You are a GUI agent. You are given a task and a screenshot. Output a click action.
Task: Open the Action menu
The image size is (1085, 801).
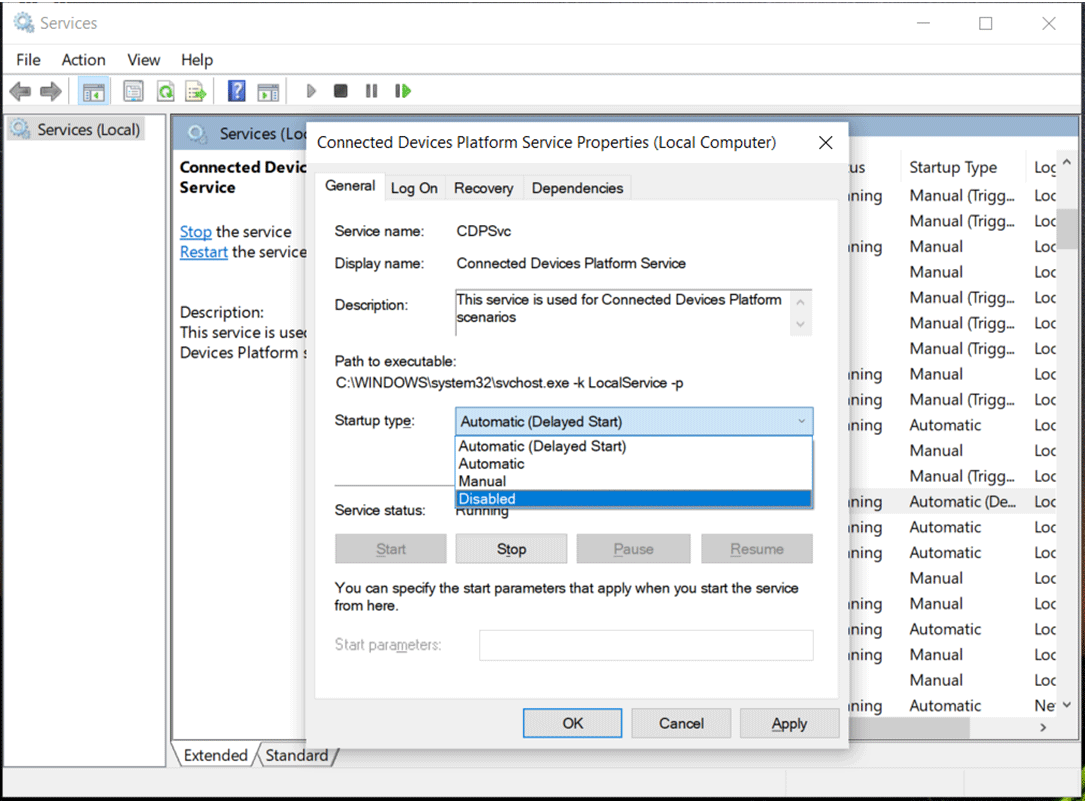click(84, 60)
